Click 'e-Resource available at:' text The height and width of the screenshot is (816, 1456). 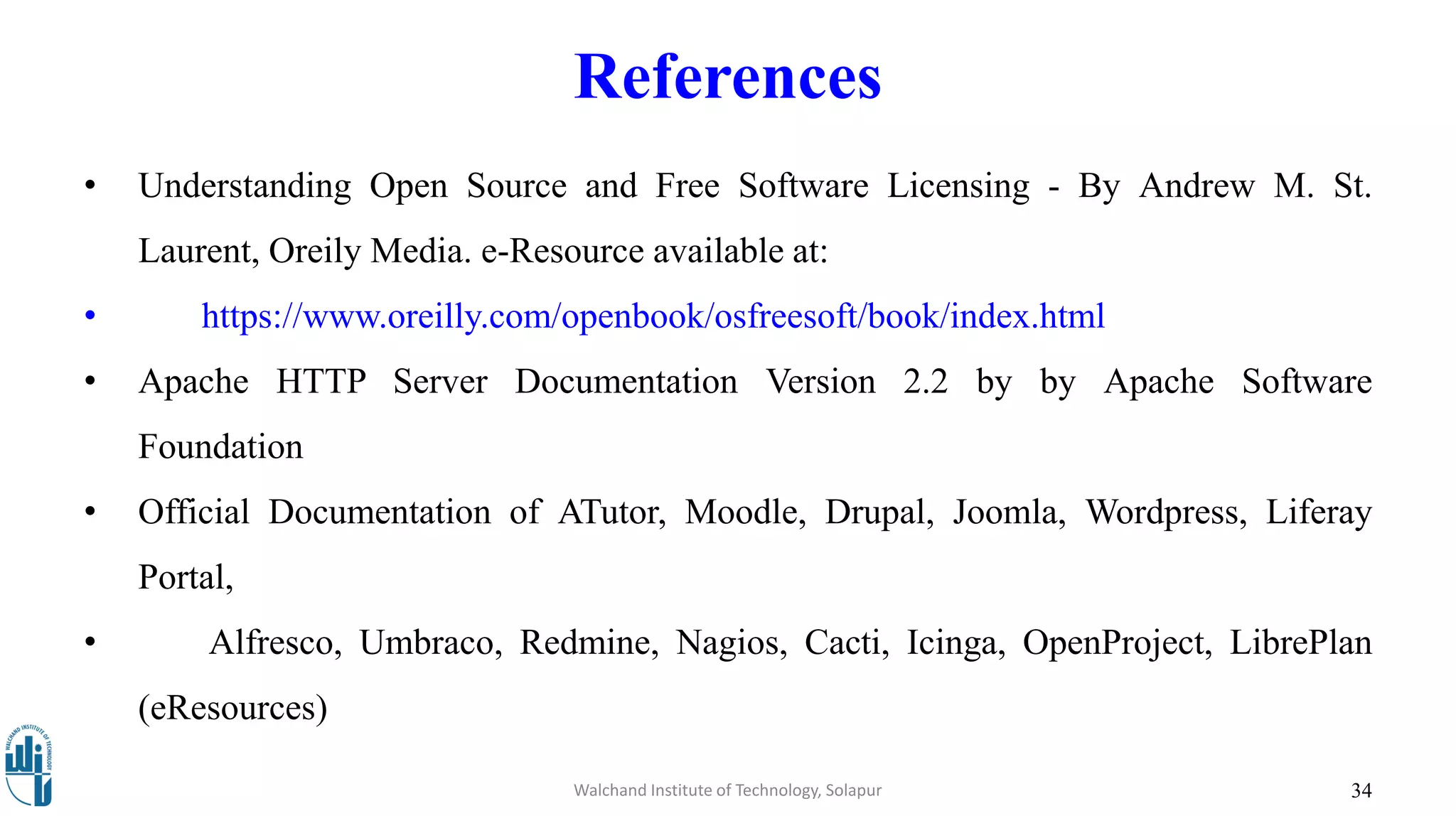point(654,252)
